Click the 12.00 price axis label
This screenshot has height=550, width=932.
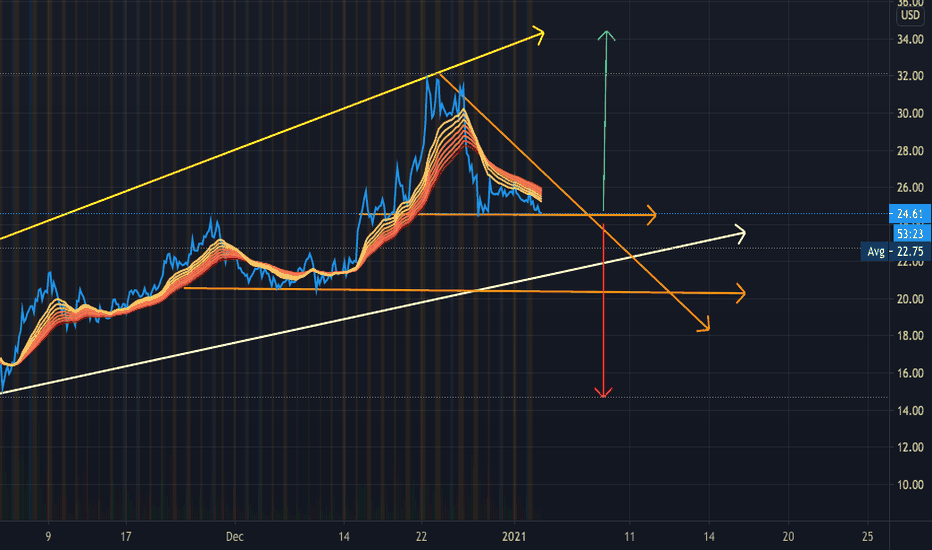(910, 447)
